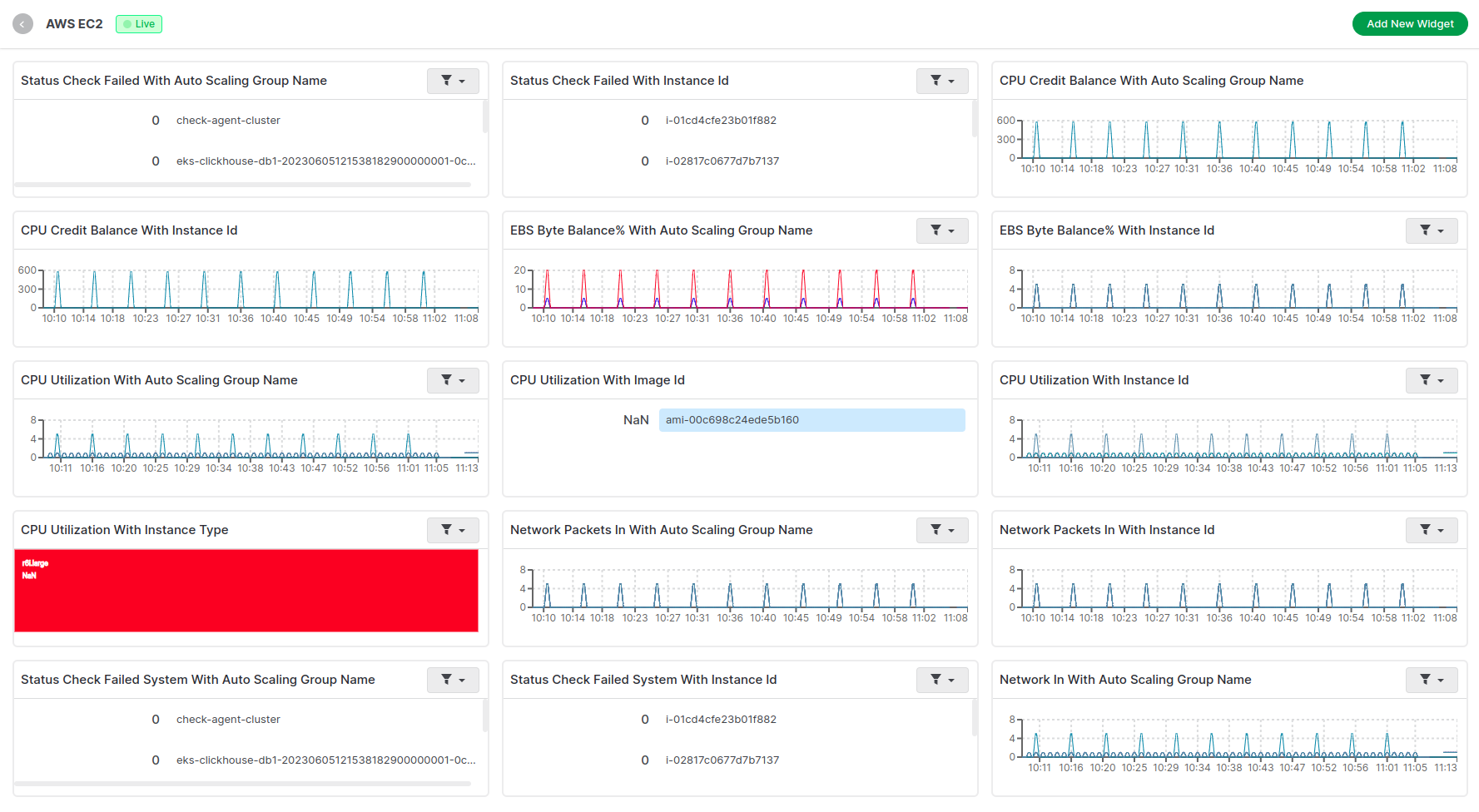The height and width of the screenshot is (812, 1479).
Task: Open filter on Status Check Failed Instance Id widget
Action: pyautogui.click(x=942, y=81)
